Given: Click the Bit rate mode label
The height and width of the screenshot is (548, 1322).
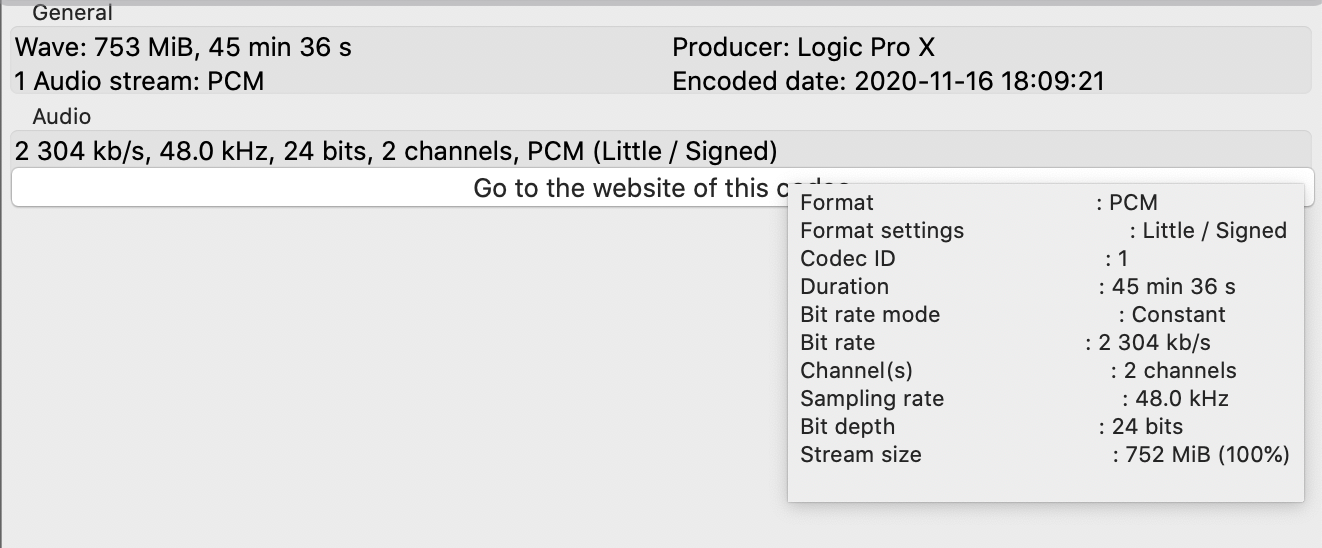Looking at the screenshot, I should [x=870, y=315].
